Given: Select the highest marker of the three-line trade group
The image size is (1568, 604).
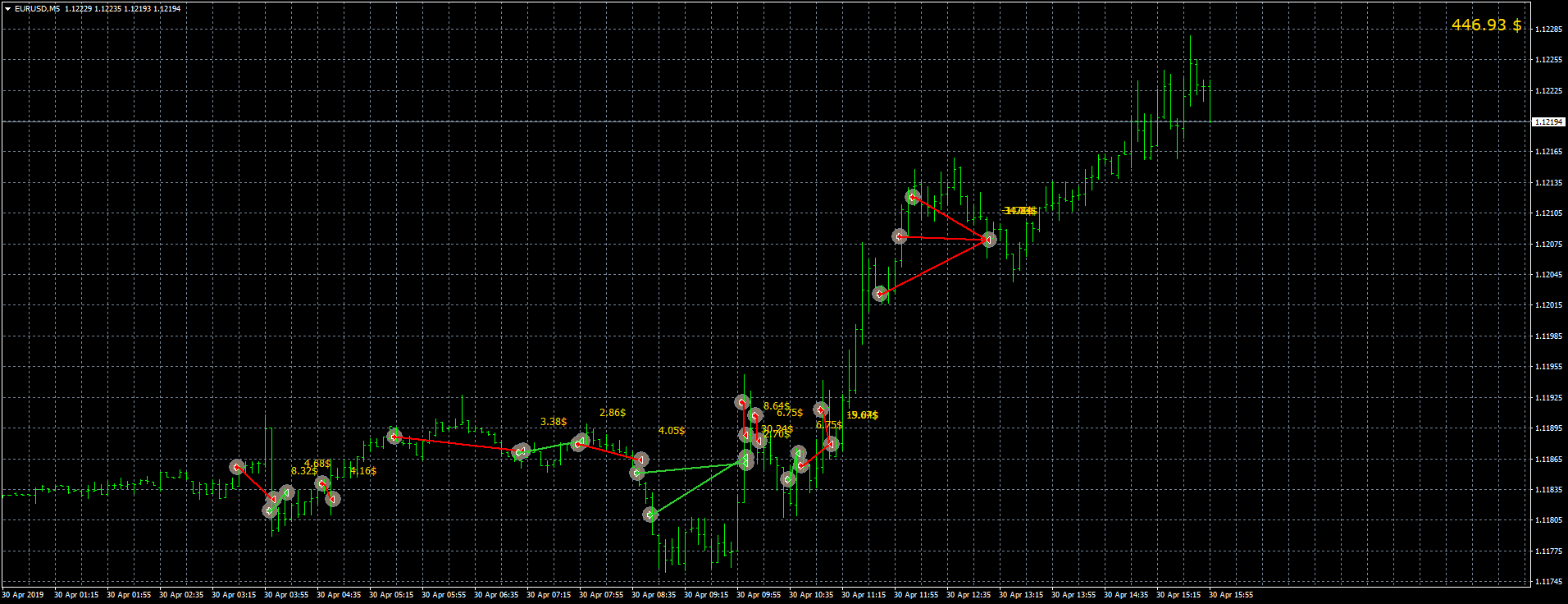Looking at the screenshot, I should click(913, 197).
